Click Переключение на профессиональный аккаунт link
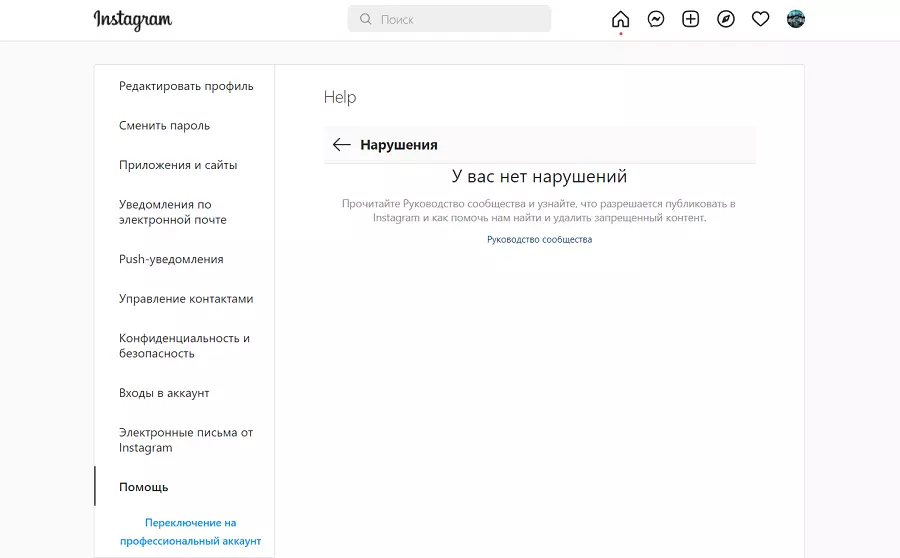This screenshot has height=558, width=900. point(190,531)
